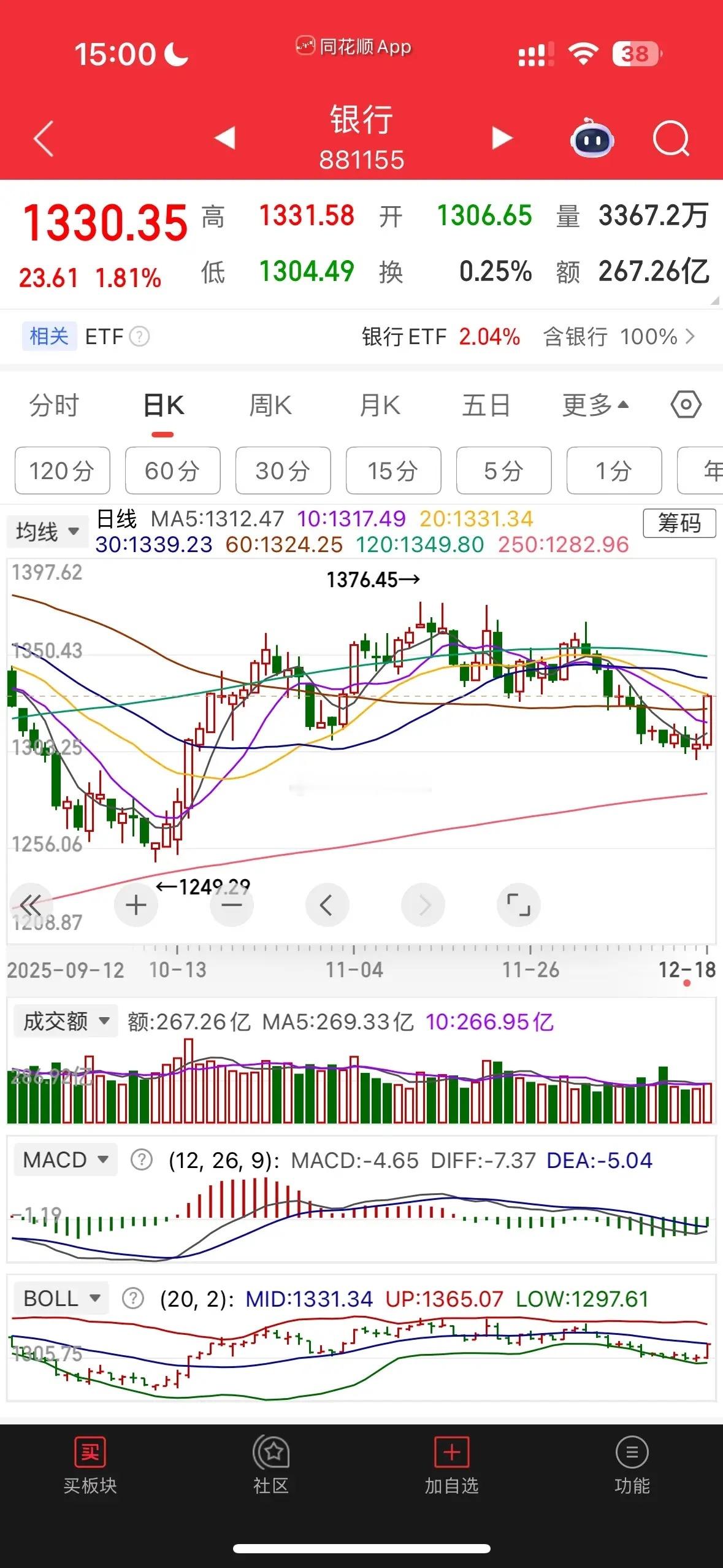Switch to next sector with right triangle

click(x=502, y=138)
